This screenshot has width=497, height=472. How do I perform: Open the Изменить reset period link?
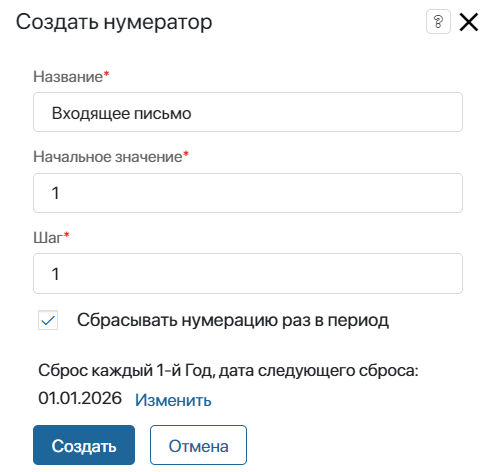173,400
